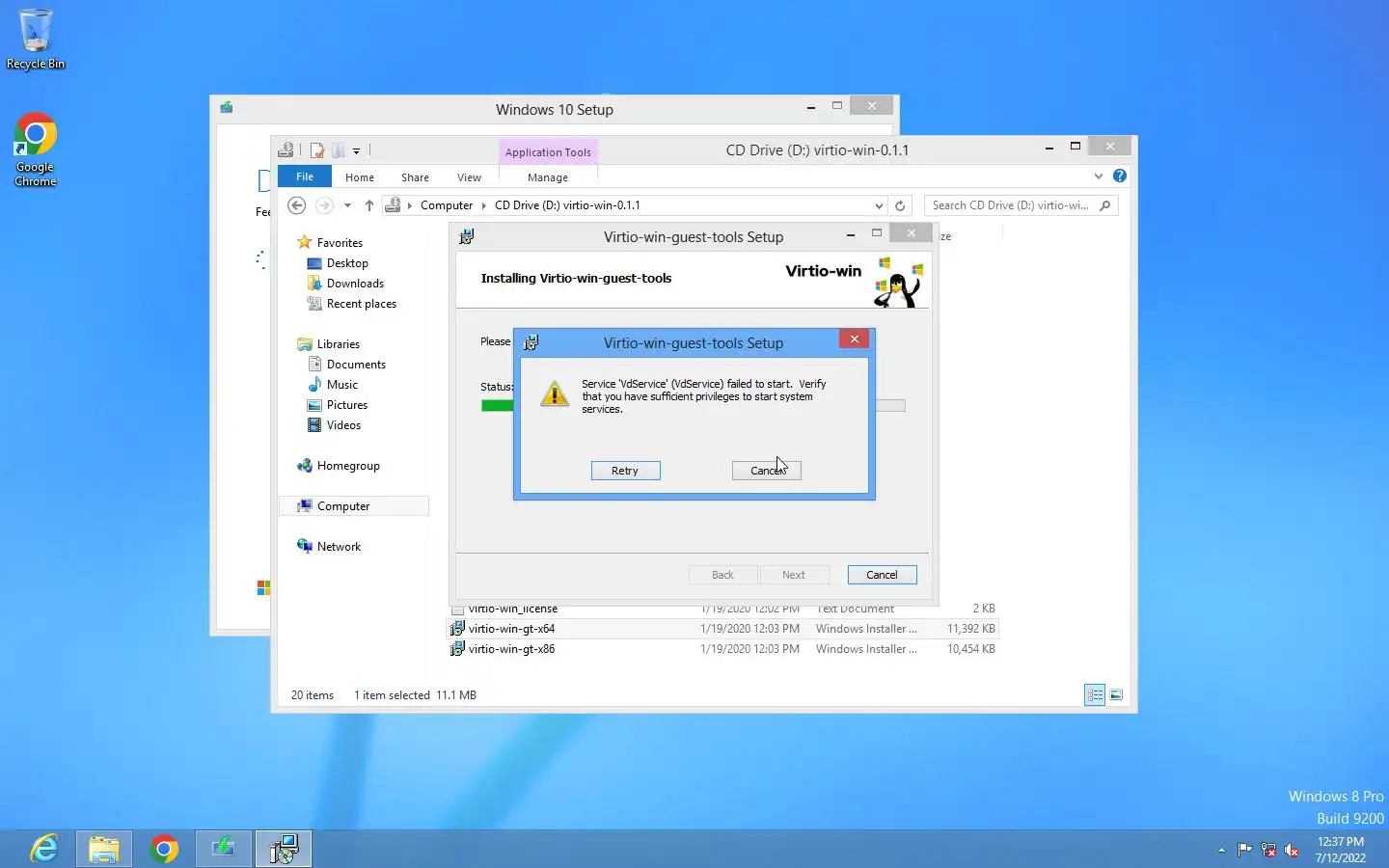Open the Recycle Bin desktop icon
The image size is (1389, 868).
[x=36, y=39]
